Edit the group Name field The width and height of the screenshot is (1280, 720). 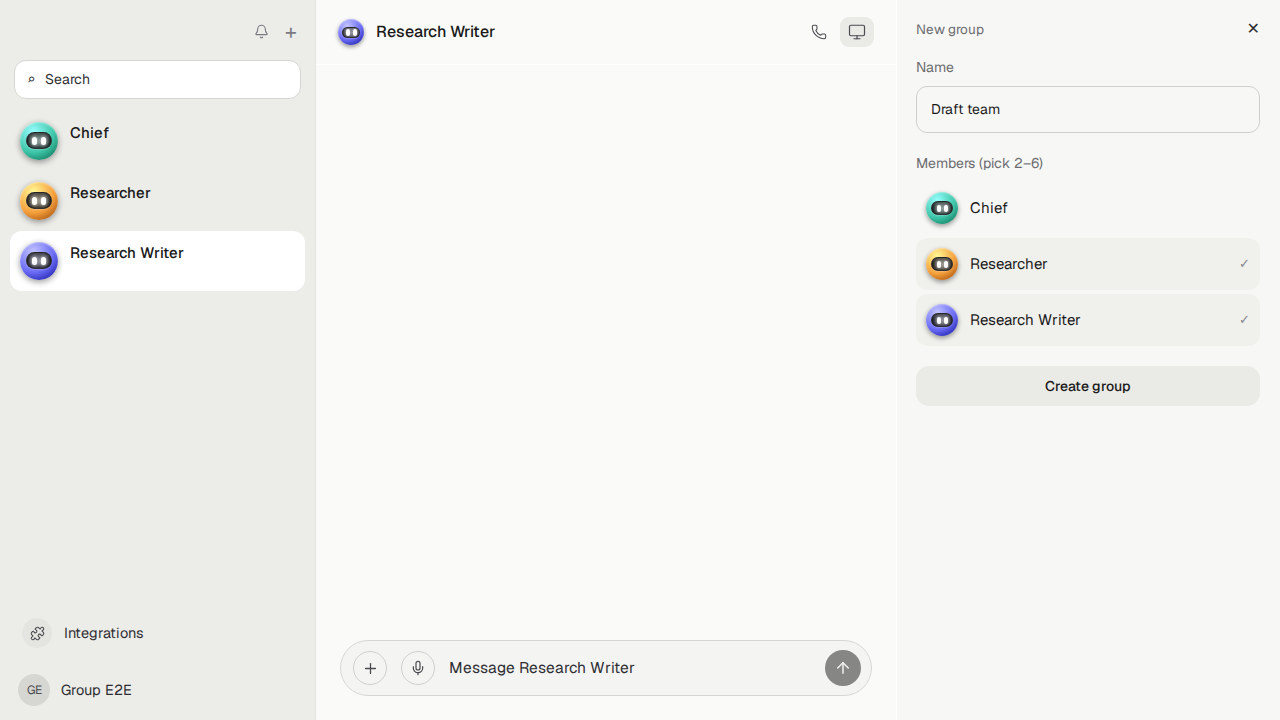(1088, 109)
